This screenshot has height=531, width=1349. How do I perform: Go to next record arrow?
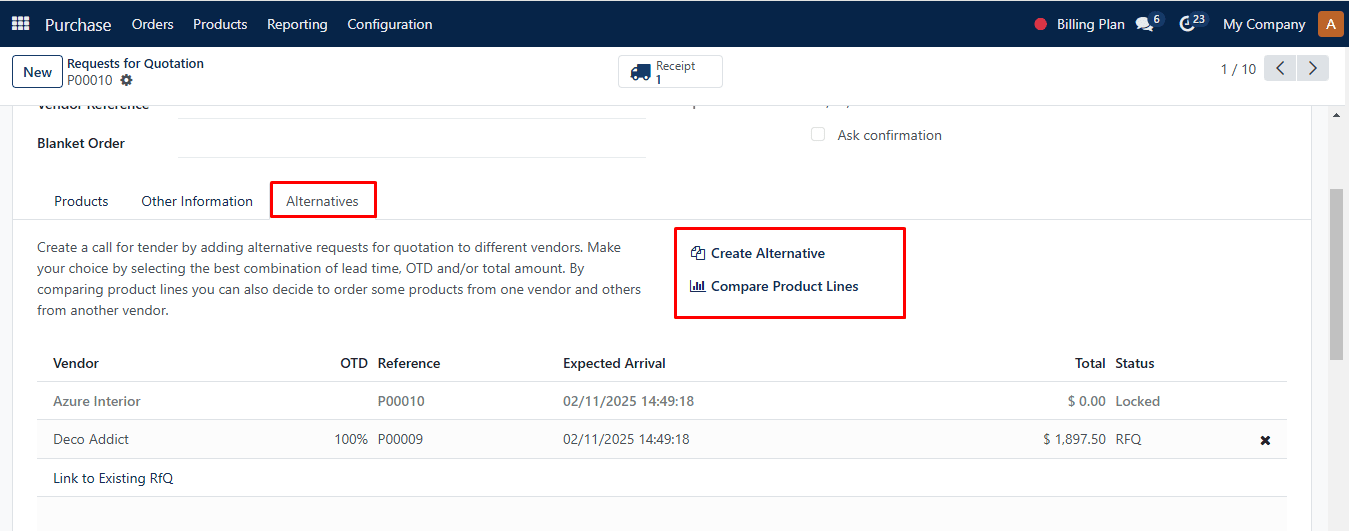pyautogui.click(x=1313, y=68)
